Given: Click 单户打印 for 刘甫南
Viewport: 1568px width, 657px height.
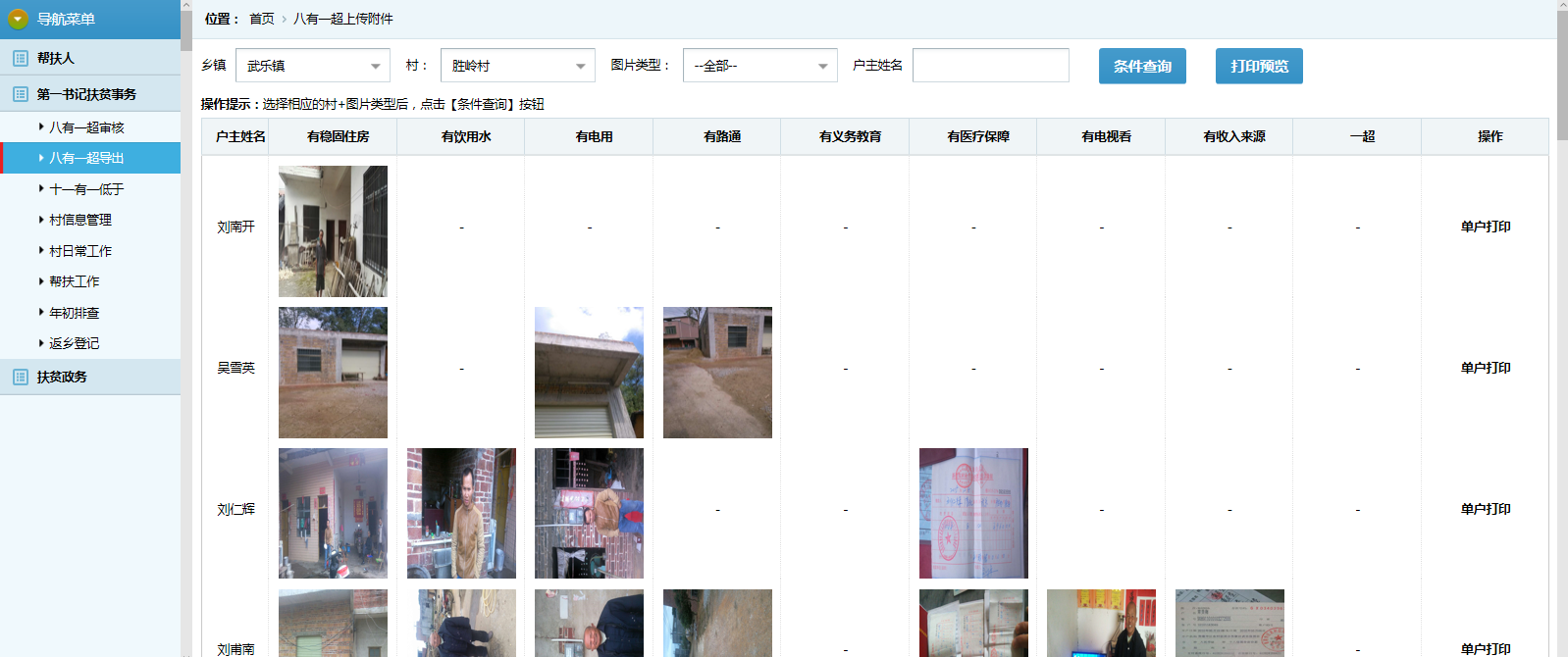Looking at the screenshot, I should (1486, 648).
